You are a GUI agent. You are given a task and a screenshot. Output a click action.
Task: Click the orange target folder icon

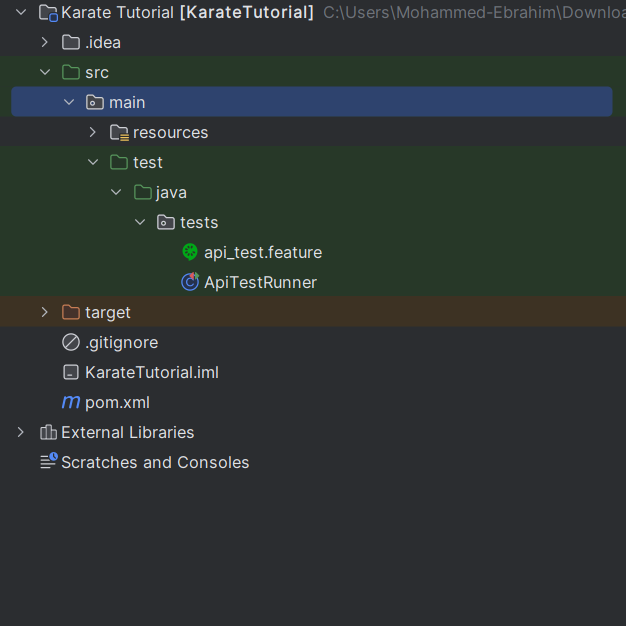tap(71, 312)
